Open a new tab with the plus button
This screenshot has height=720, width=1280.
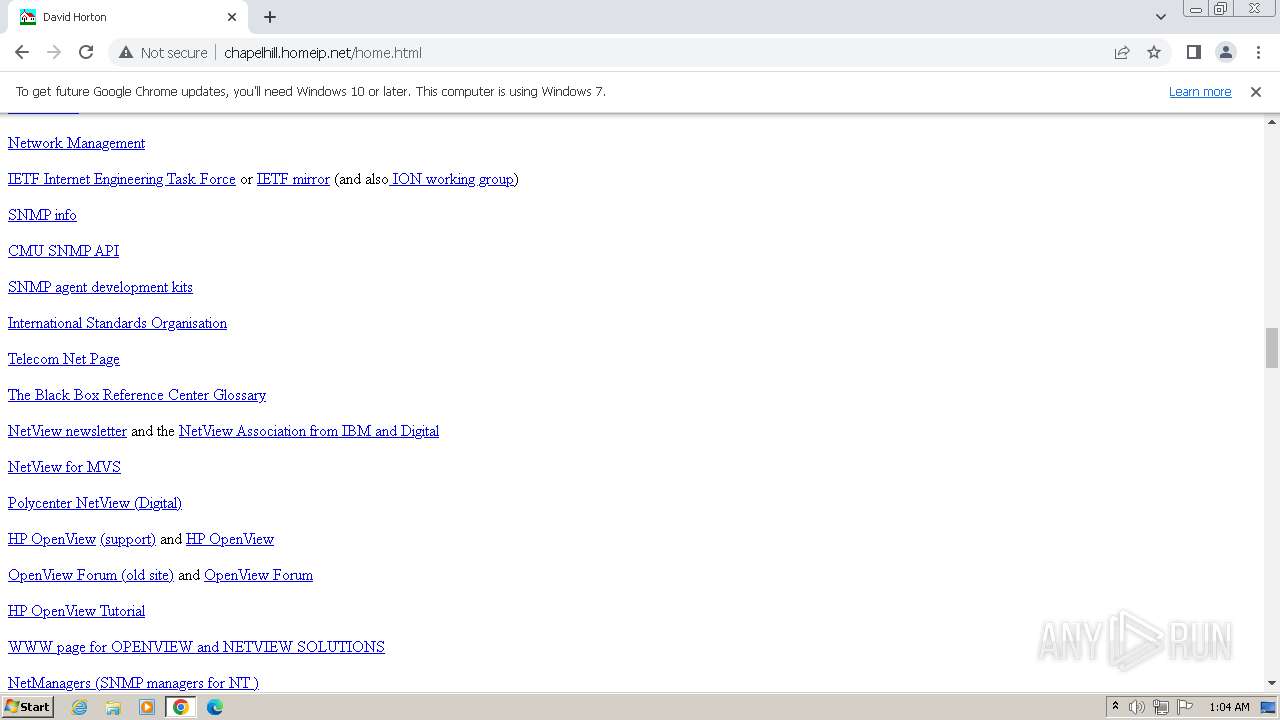(270, 17)
